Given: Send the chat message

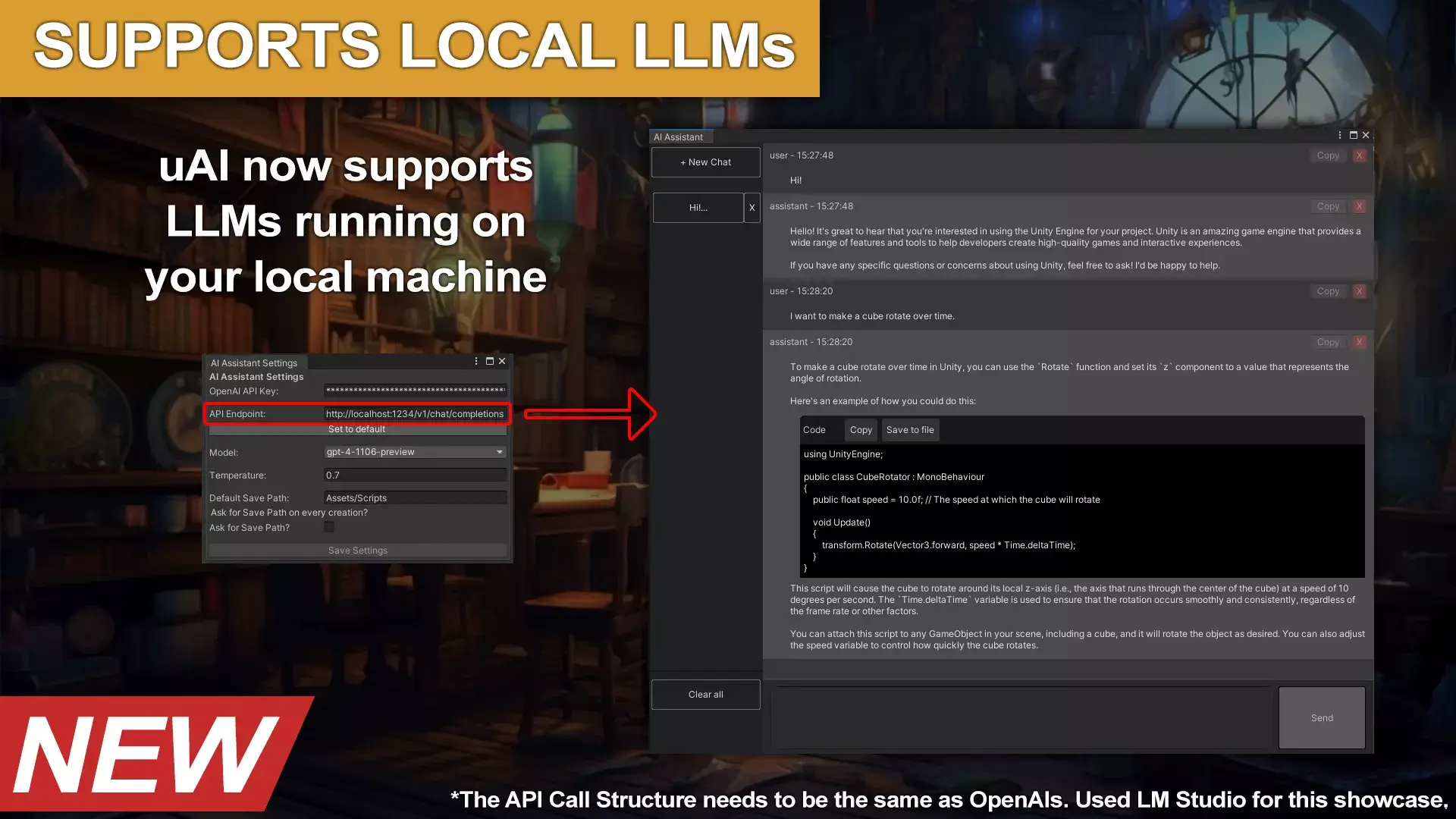Looking at the screenshot, I should click(x=1322, y=718).
